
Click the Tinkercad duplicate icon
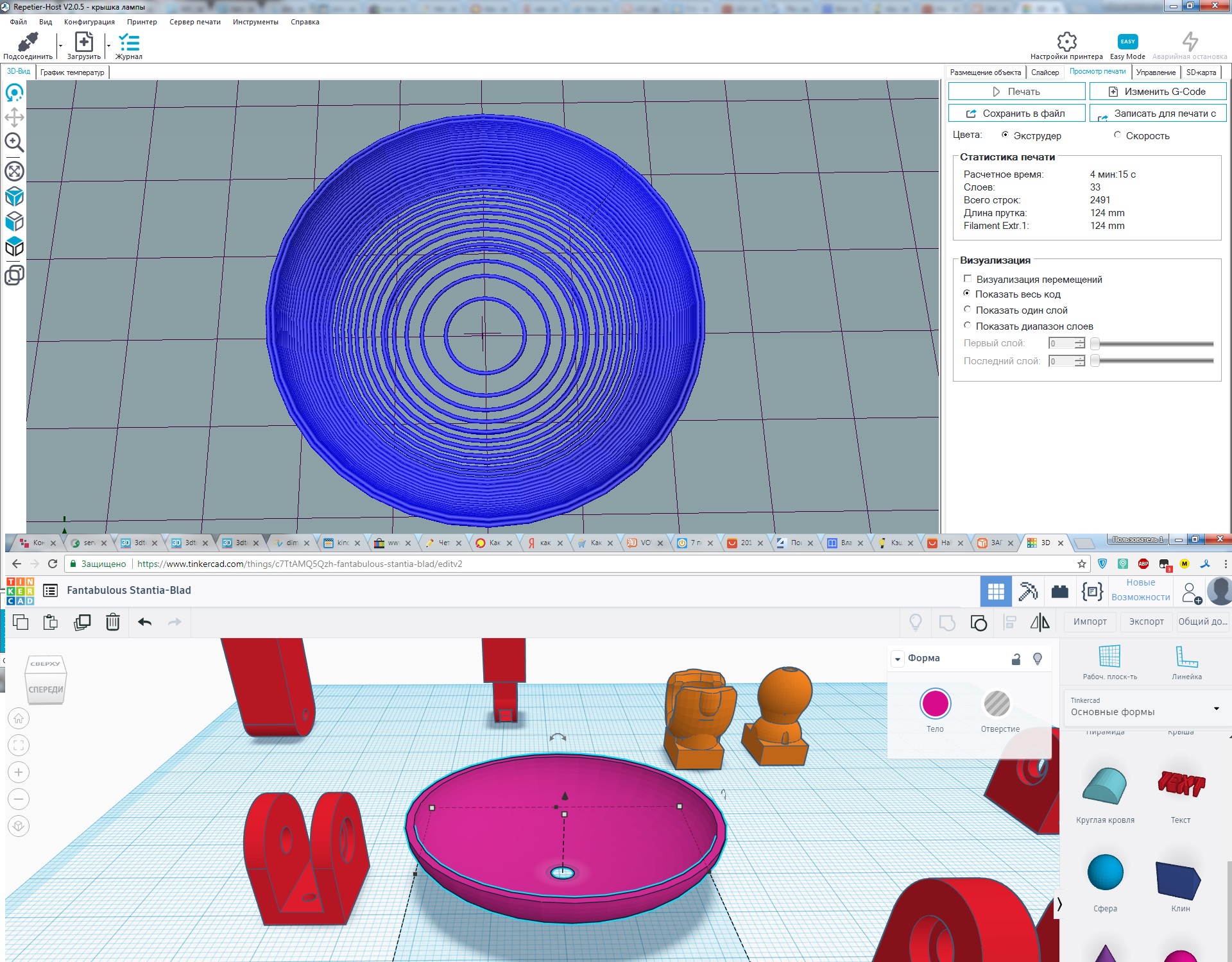point(82,622)
